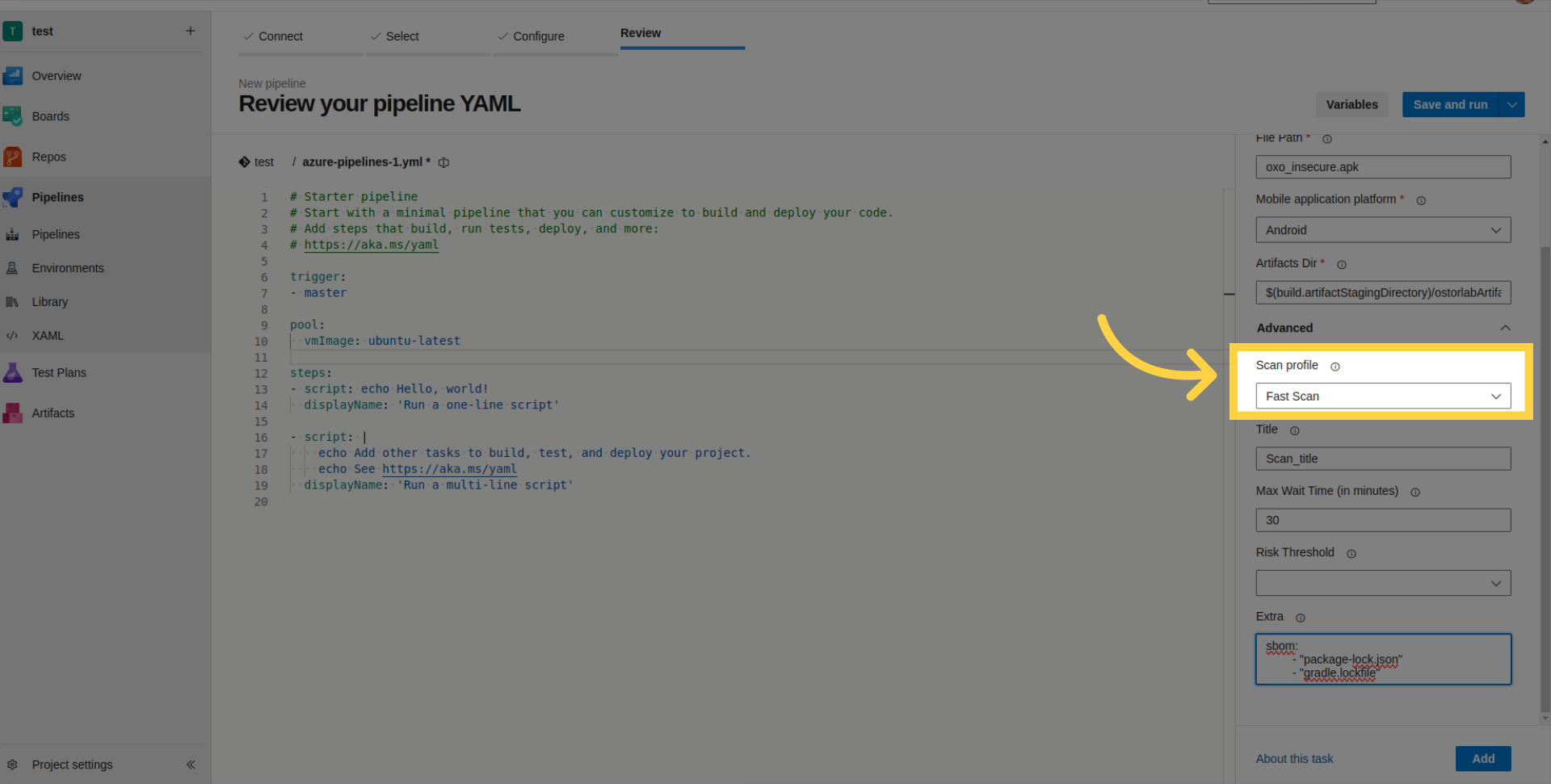This screenshot has height=784, width=1551.
Task: Open Test Plans section
Action: click(x=58, y=372)
